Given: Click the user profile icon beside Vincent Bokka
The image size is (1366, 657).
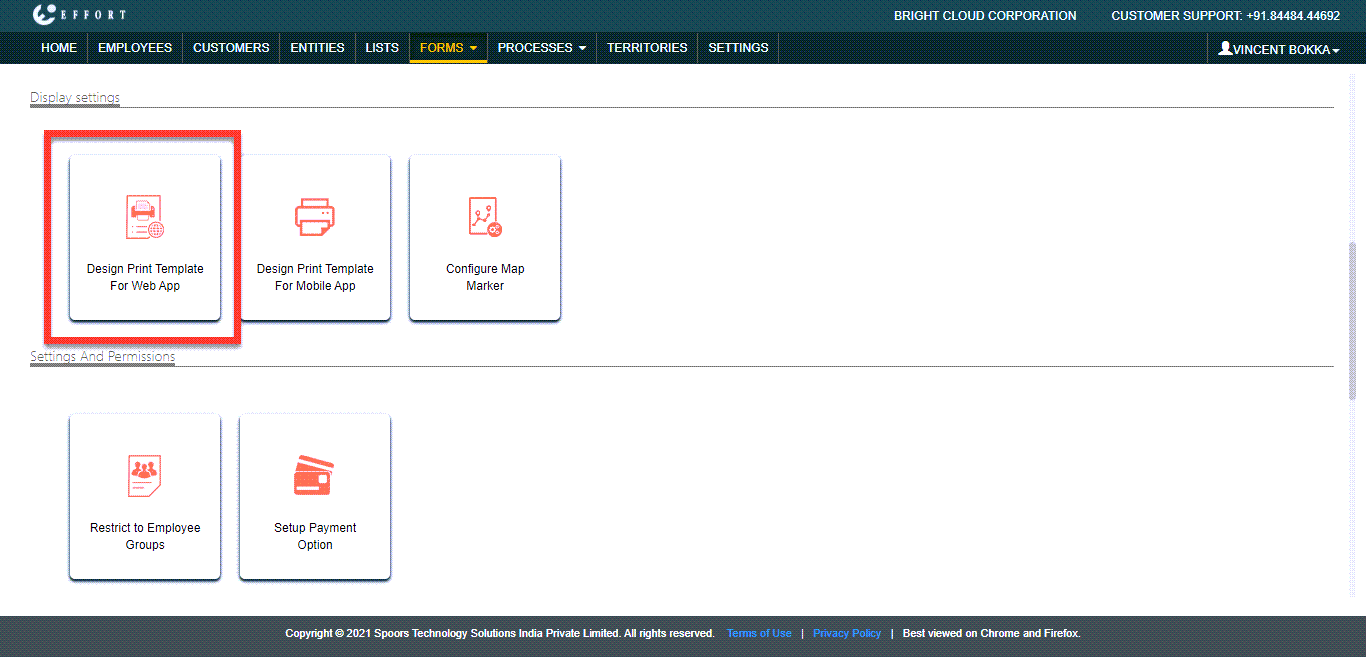Looking at the screenshot, I should point(1224,48).
